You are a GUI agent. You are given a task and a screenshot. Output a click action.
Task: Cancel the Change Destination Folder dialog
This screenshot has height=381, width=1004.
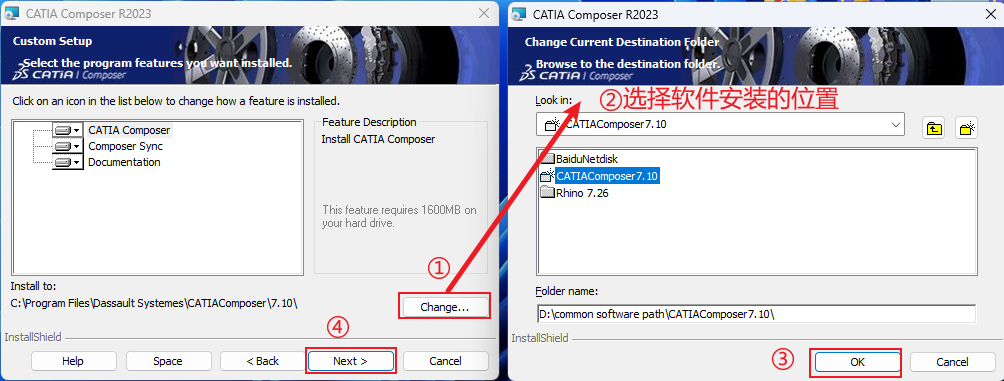pos(952,362)
